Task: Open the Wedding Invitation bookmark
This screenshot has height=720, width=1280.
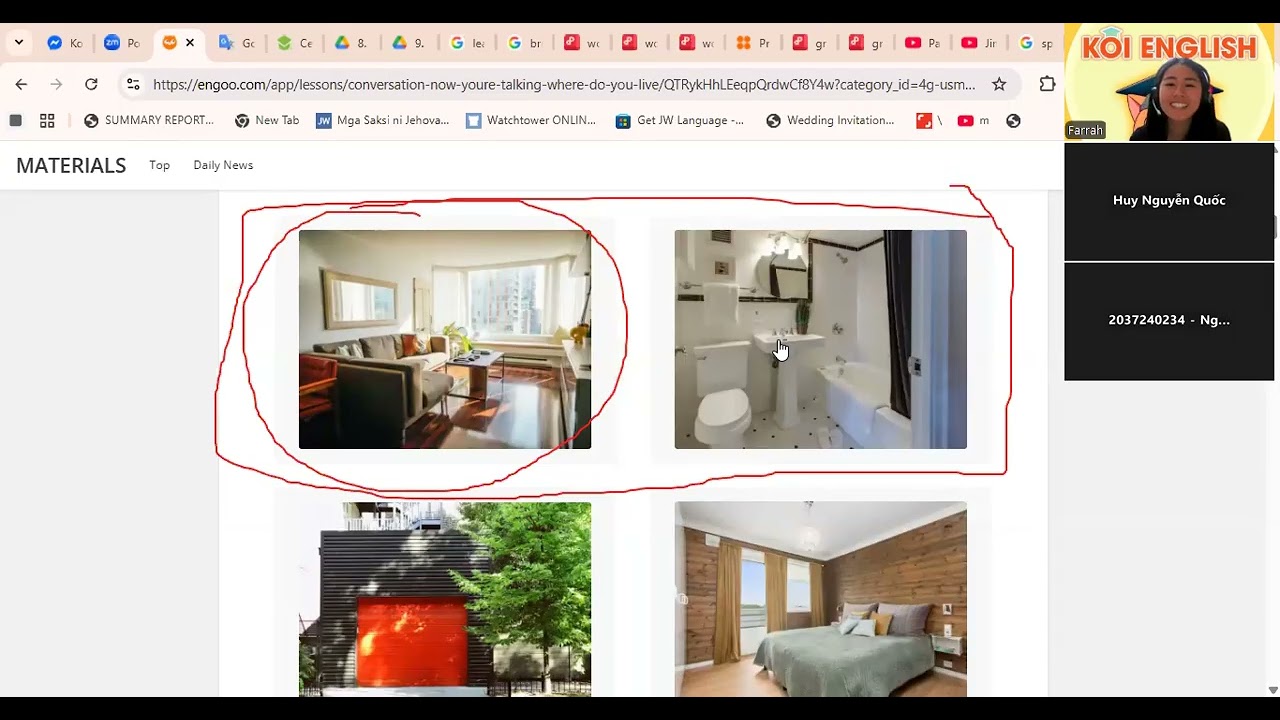Action: 830,121
